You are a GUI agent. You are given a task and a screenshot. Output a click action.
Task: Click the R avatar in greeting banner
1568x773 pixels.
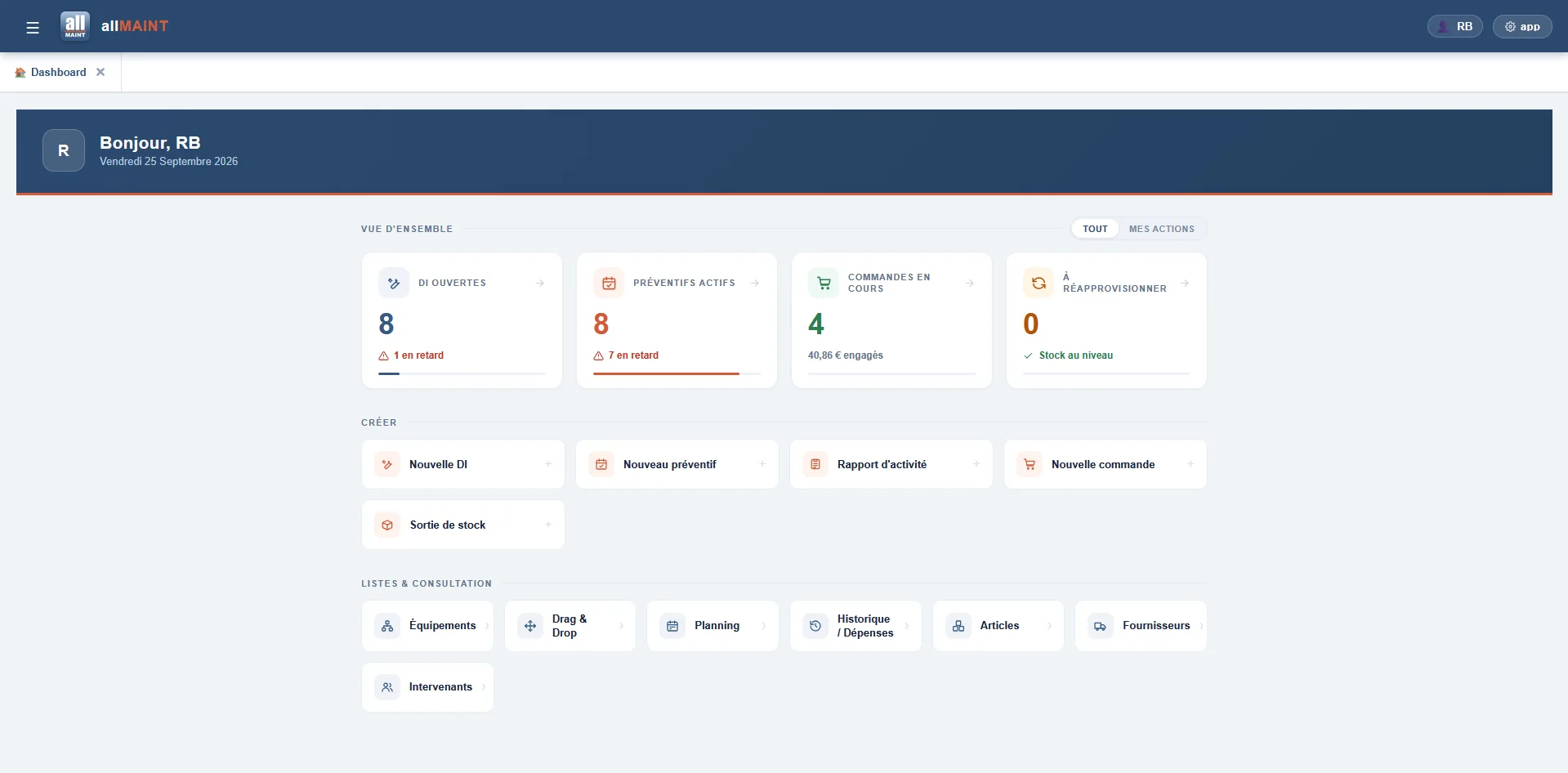64,150
